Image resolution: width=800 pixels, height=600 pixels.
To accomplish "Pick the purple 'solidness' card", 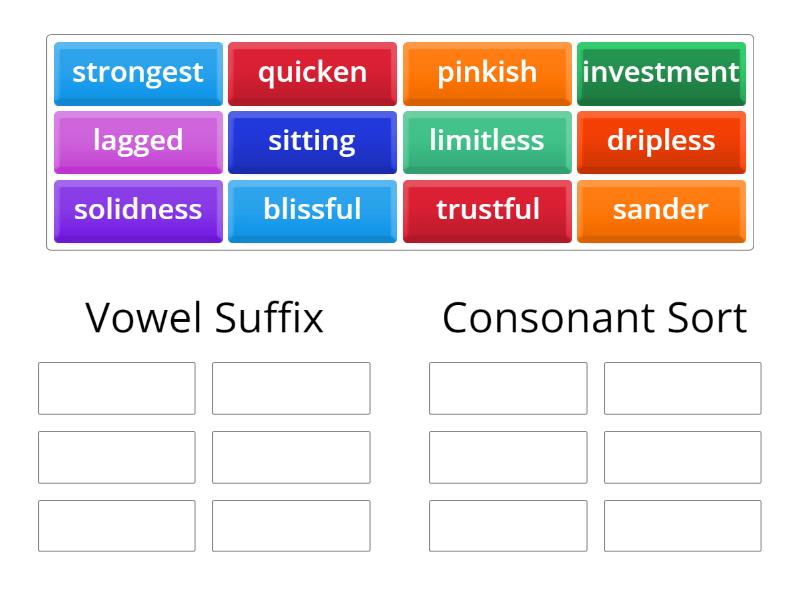I will click(137, 210).
